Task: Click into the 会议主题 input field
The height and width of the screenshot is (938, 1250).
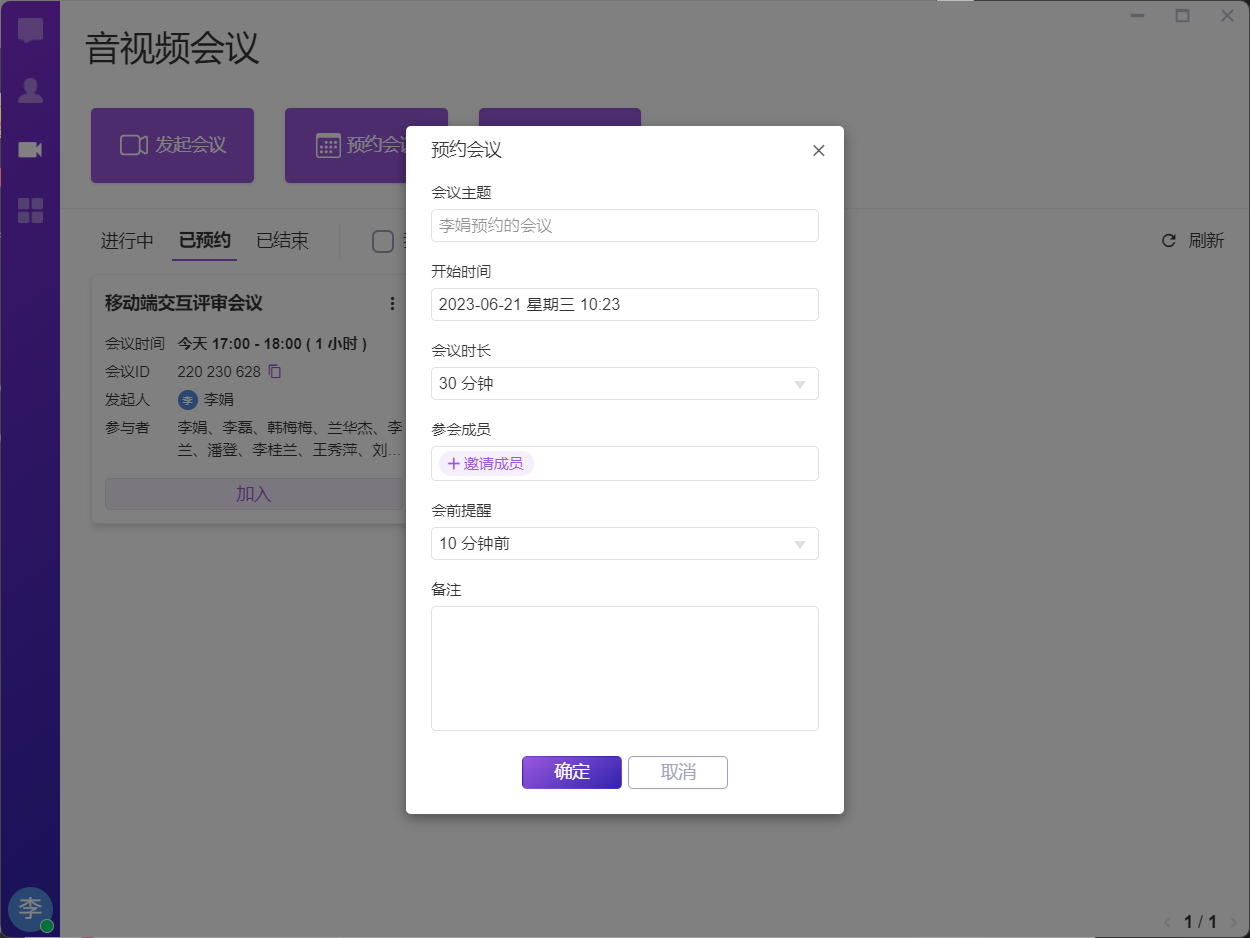Action: tap(625, 226)
